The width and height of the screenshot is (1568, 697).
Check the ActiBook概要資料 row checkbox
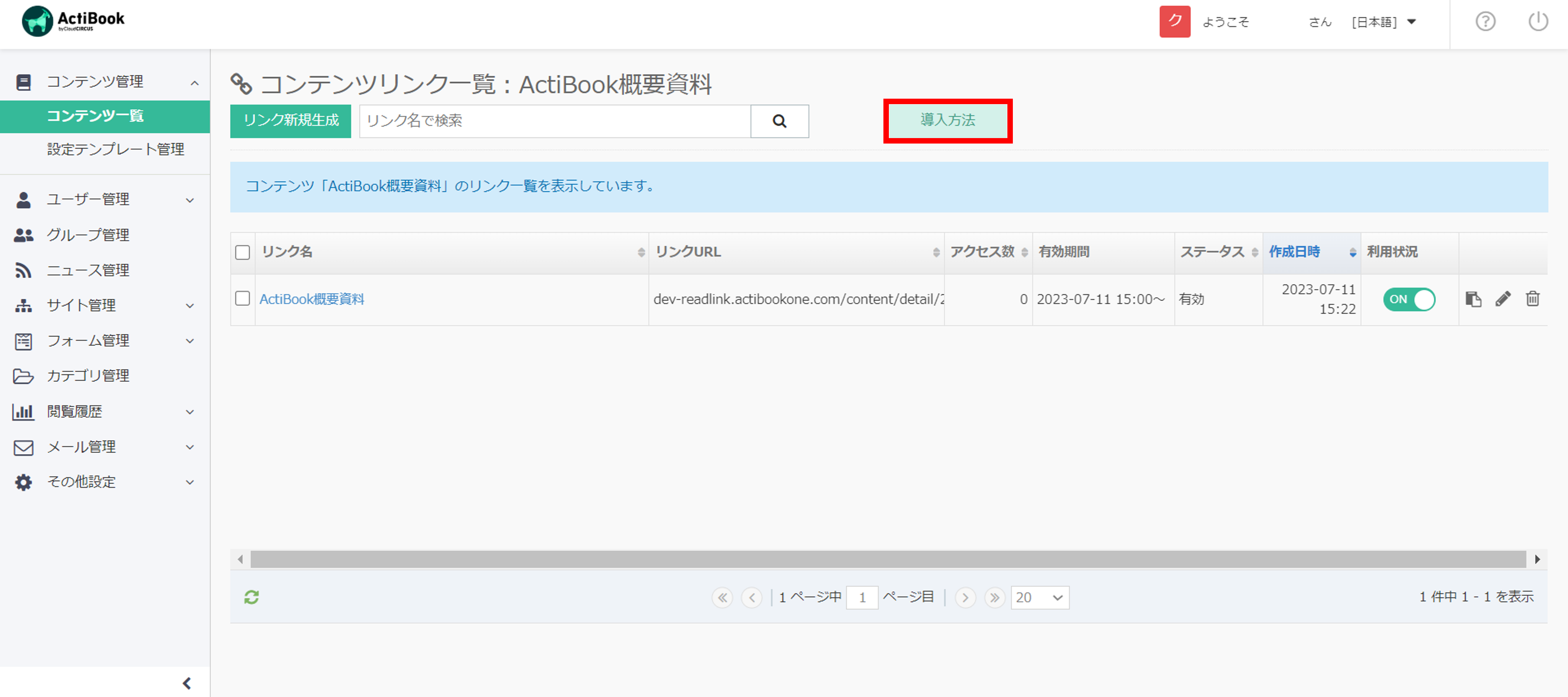coord(242,298)
